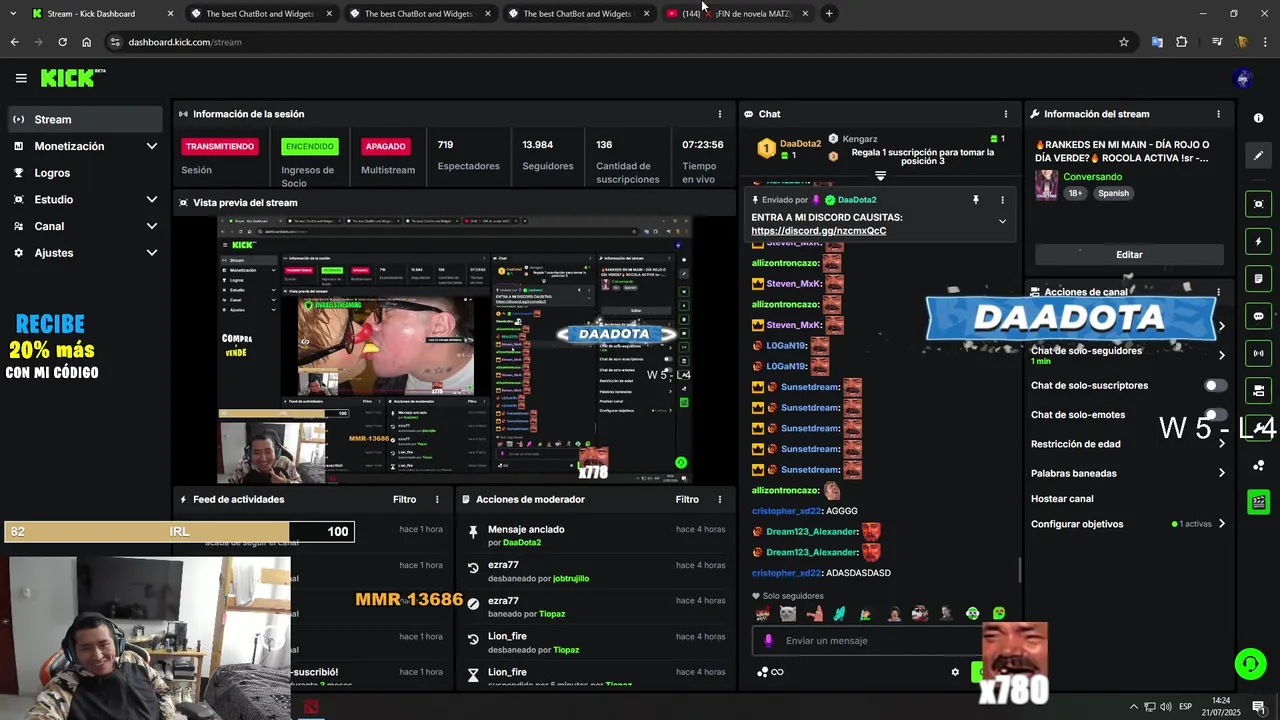
Task: Open Configurar objetivos arrow
Action: [1221, 524]
